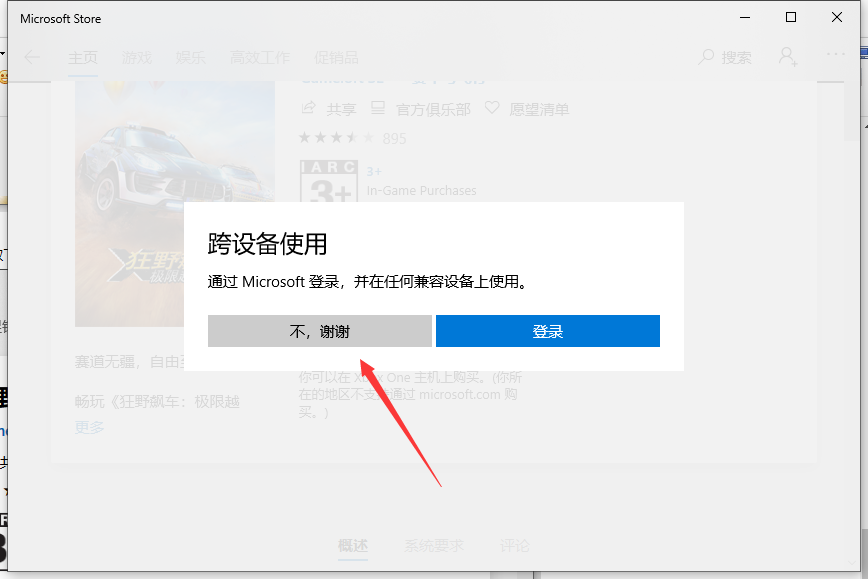868x579 pixels.
Task: Open the 评论 reviews tab
Action: pos(515,546)
